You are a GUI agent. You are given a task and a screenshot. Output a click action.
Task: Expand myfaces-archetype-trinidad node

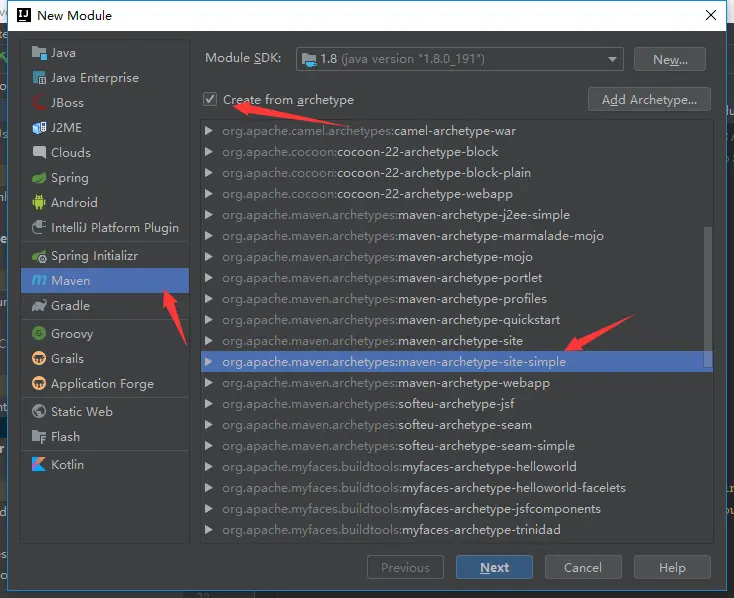[x=209, y=530]
